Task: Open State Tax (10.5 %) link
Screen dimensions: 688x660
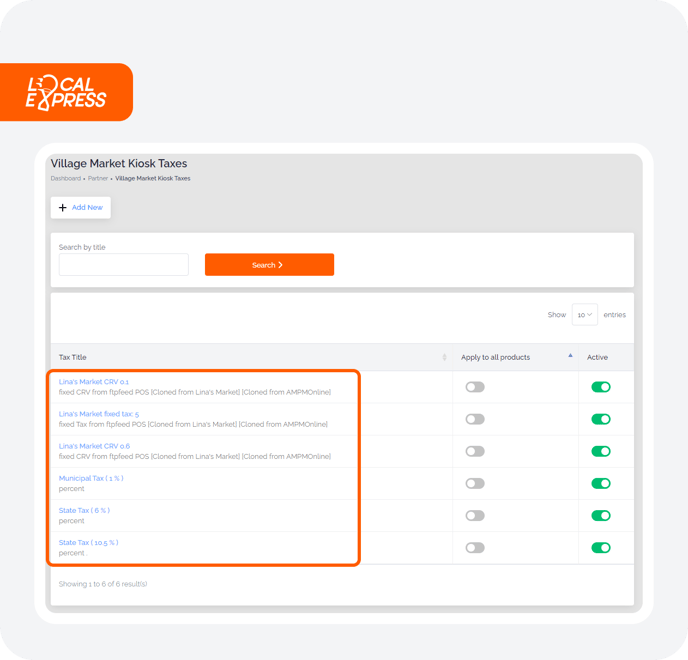Action: point(89,543)
